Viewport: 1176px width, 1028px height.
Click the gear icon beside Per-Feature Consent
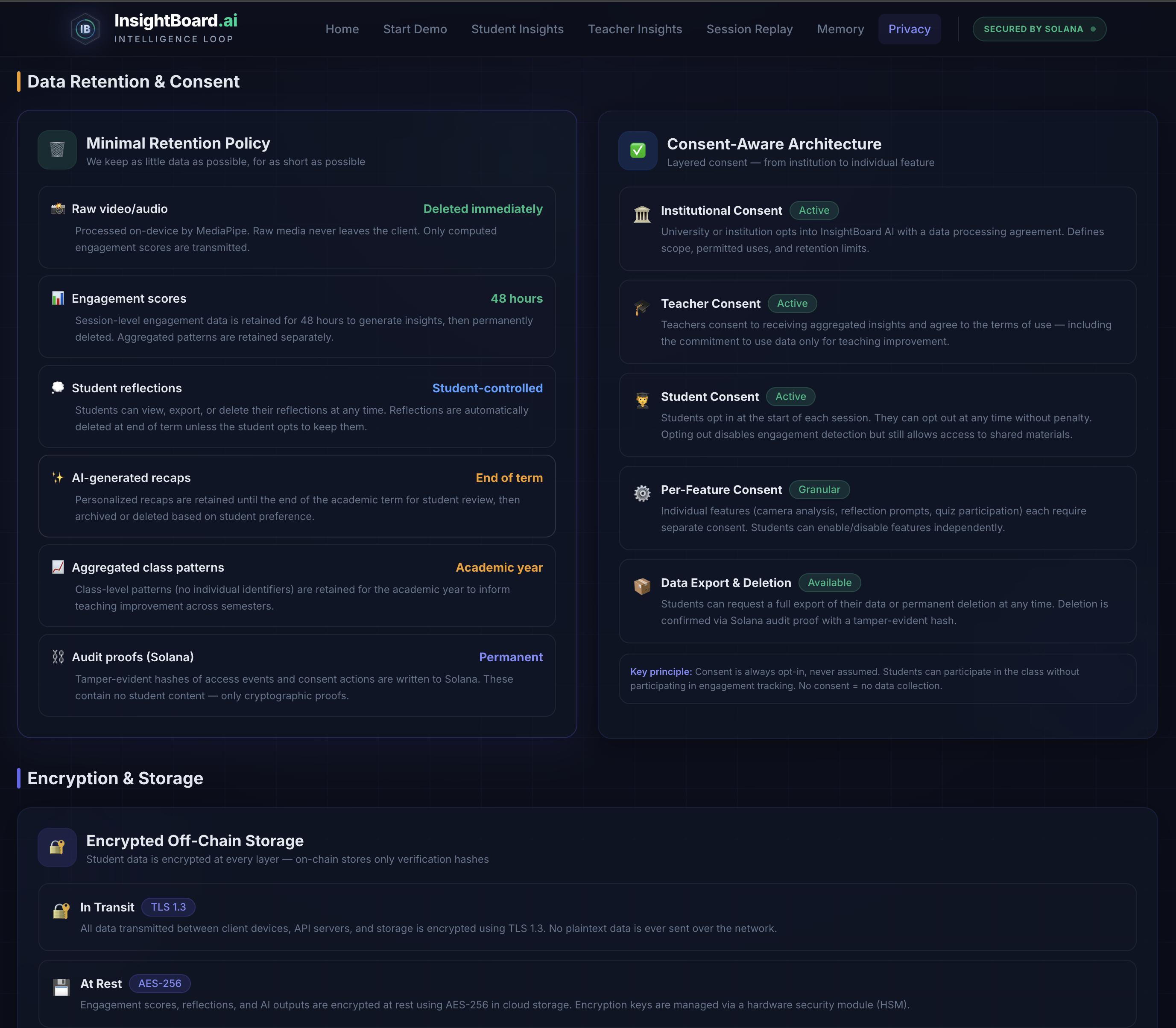(x=642, y=494)
